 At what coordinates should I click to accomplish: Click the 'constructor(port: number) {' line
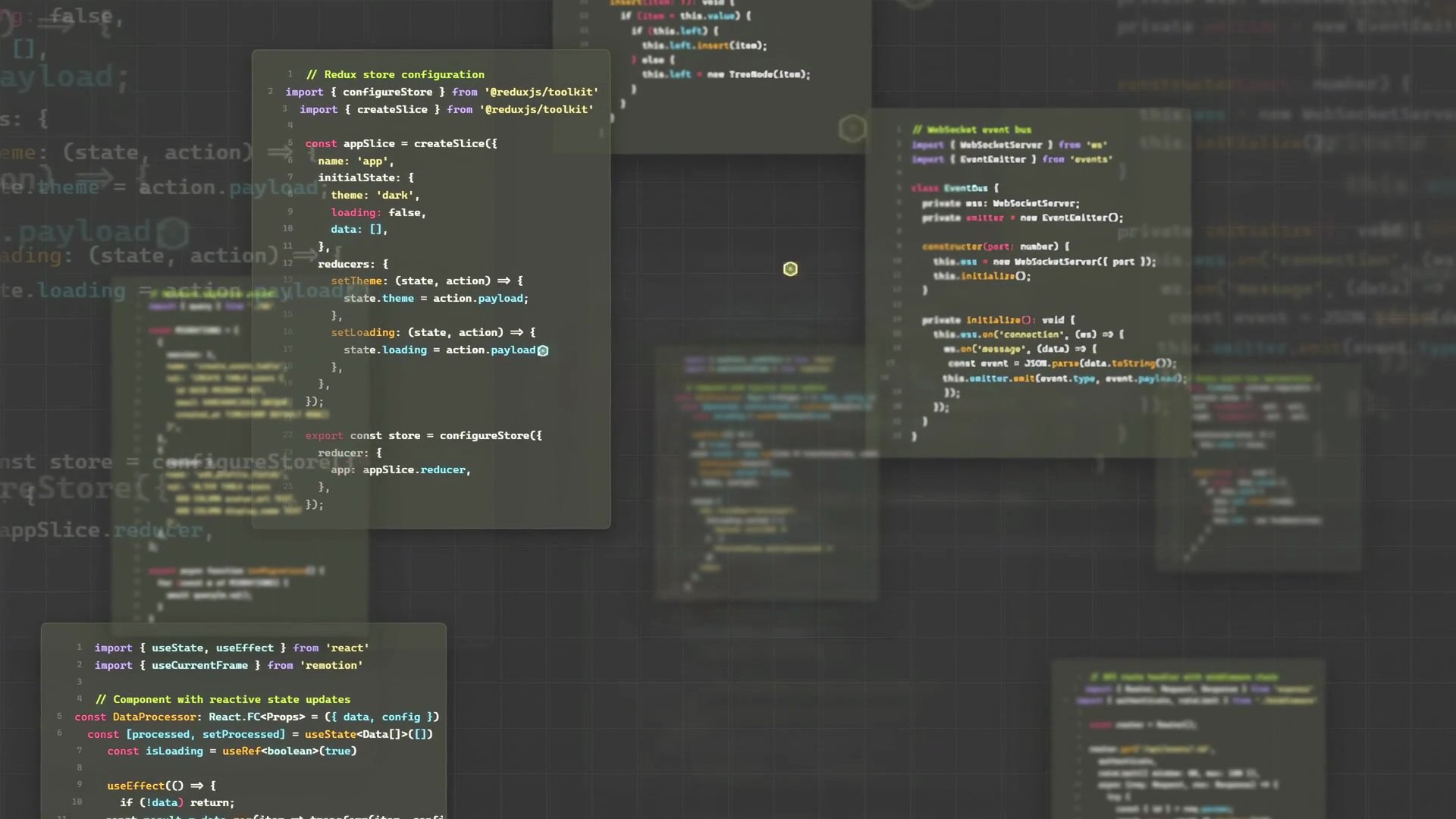point(996,246)
